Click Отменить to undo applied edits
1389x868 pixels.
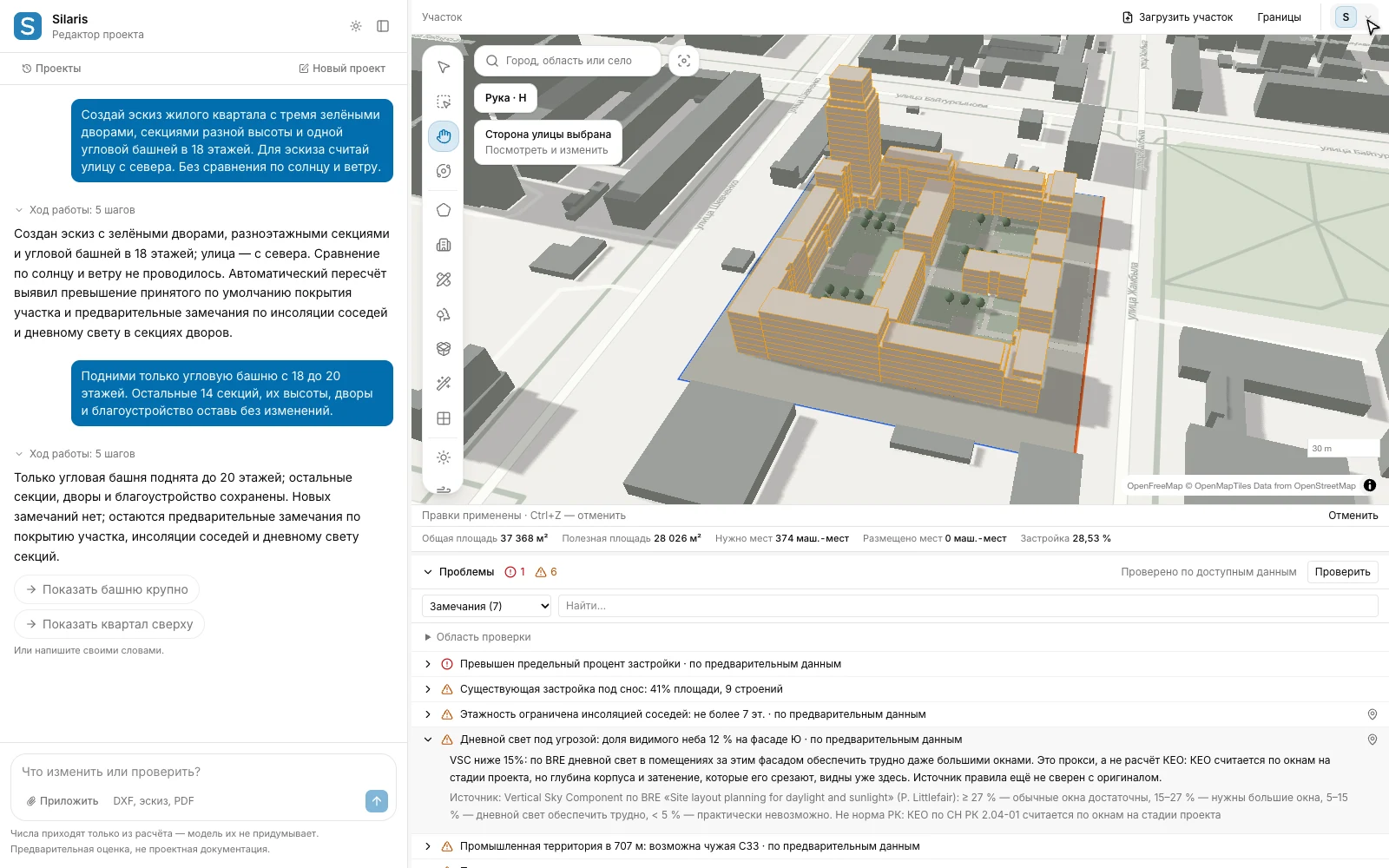pos(1353,516)
